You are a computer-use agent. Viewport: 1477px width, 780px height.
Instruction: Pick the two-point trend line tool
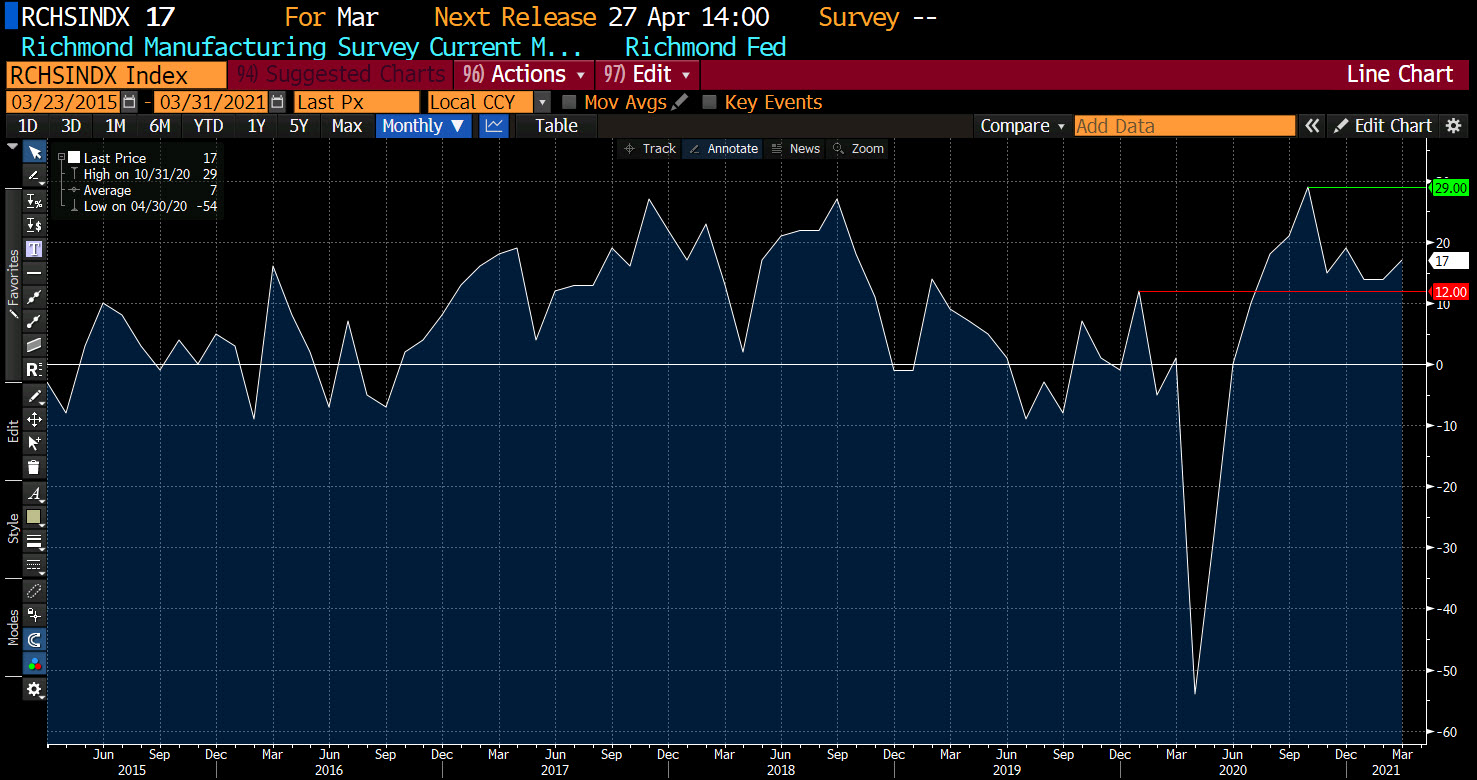click(x=34, y=321)
